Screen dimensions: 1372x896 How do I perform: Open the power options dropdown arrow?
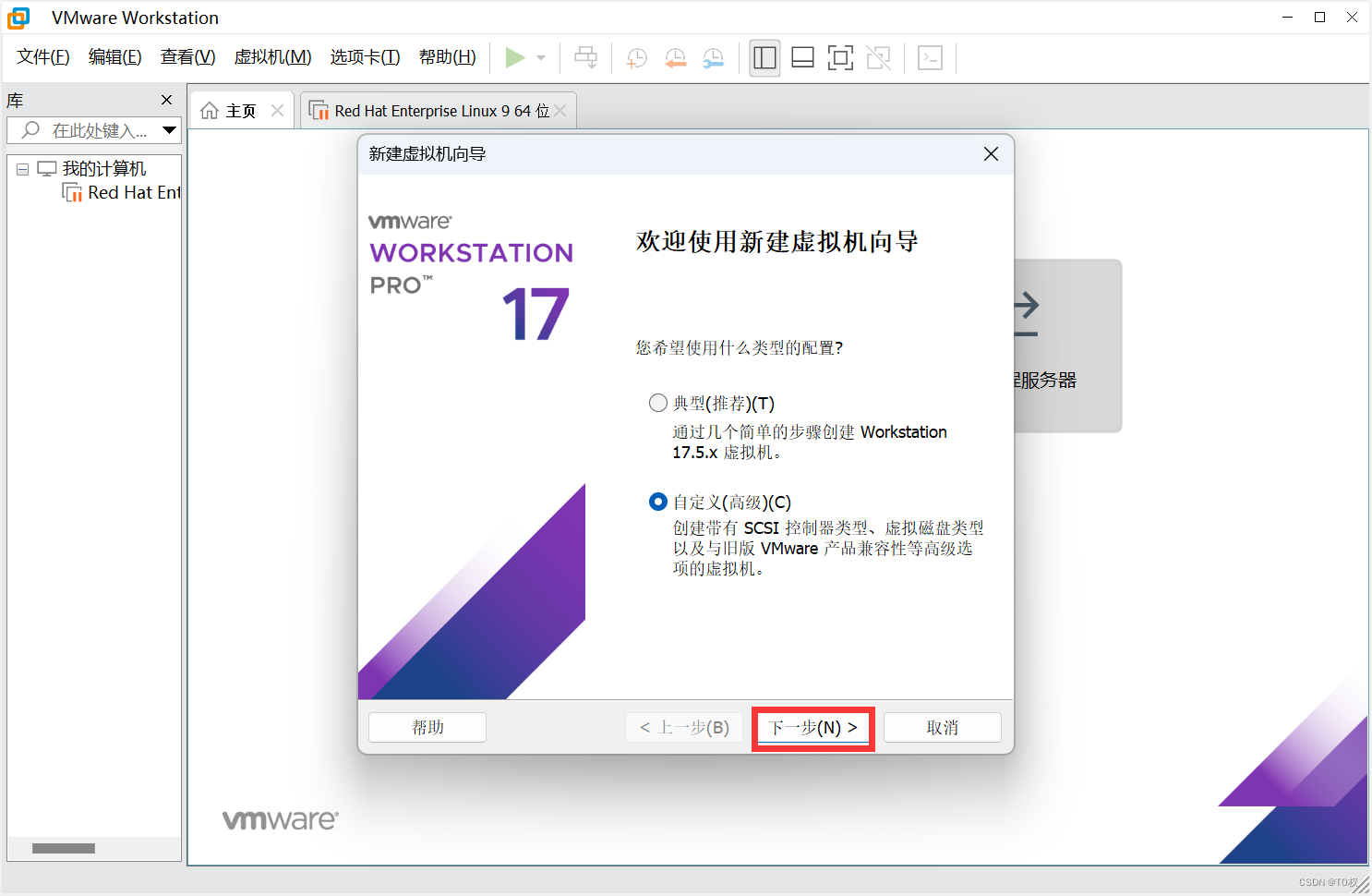[x=539, y=57]
